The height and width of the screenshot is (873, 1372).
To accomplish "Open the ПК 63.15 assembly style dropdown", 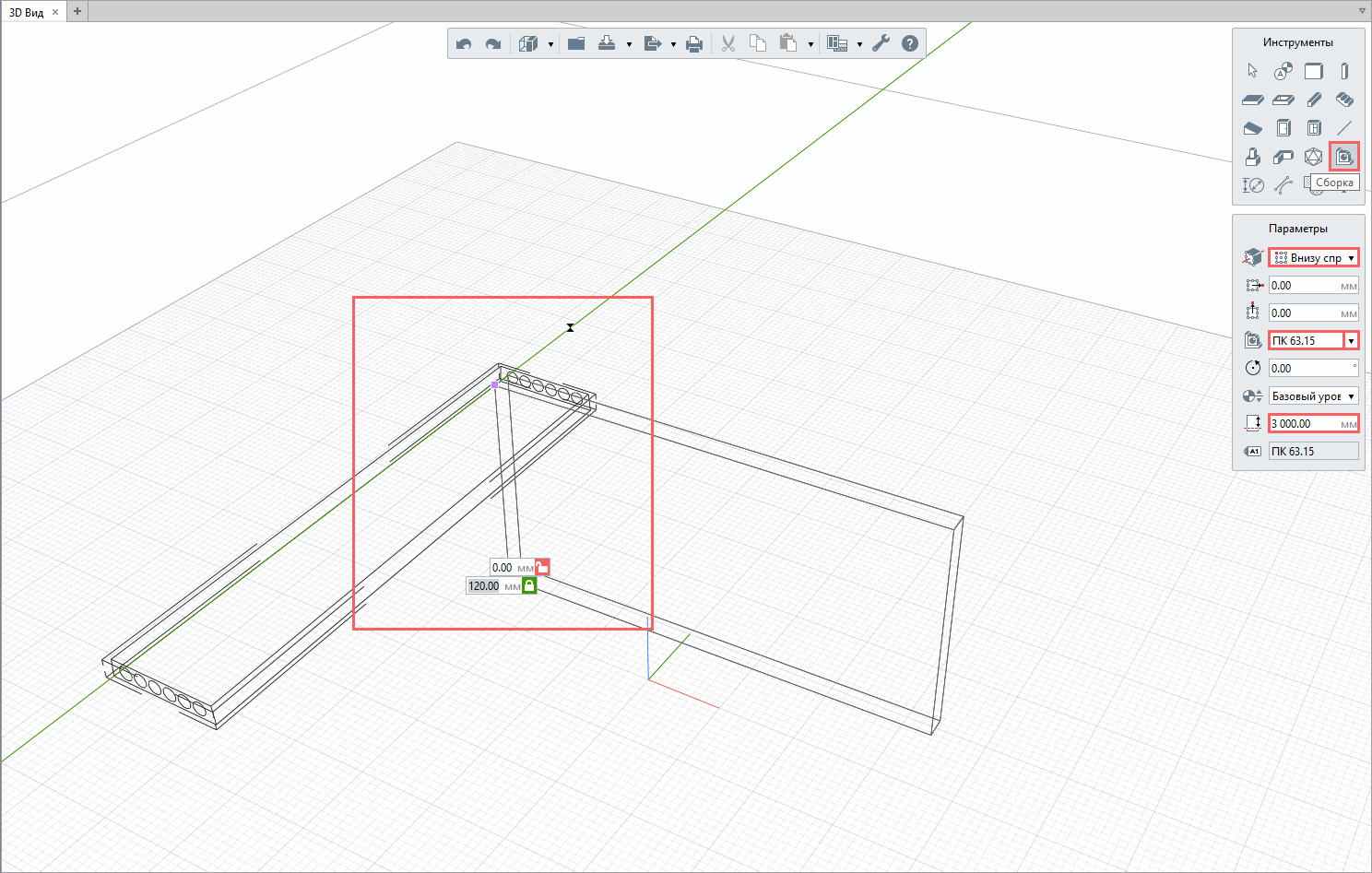I will coord(1352,341).
